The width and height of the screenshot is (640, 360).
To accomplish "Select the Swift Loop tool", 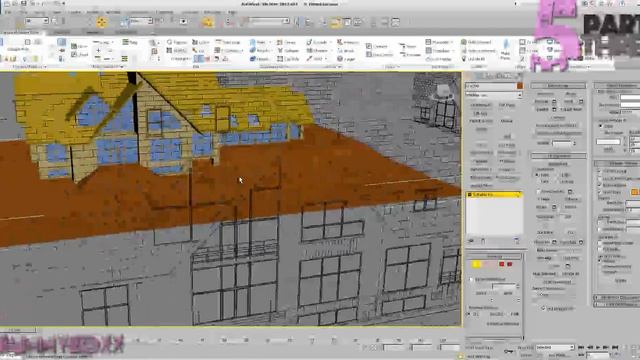I will [x=227, y=42].
